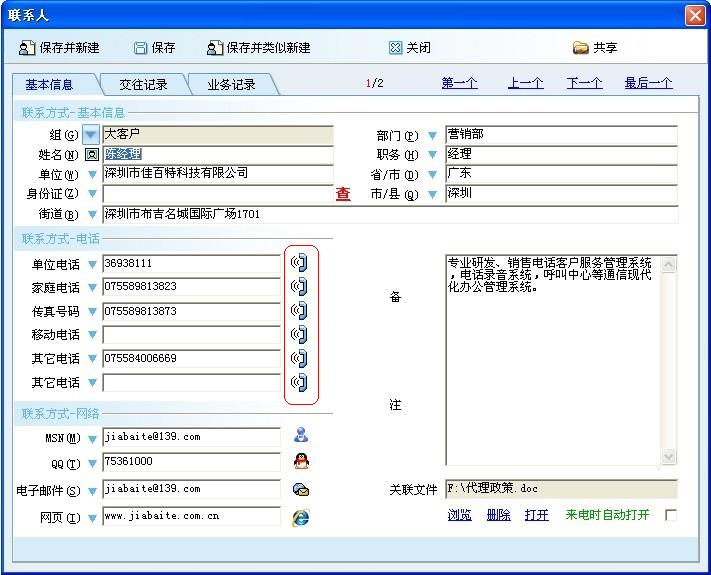Dial 075584006669 using its phone icon
Screen dimensions: 711x575
299,358
